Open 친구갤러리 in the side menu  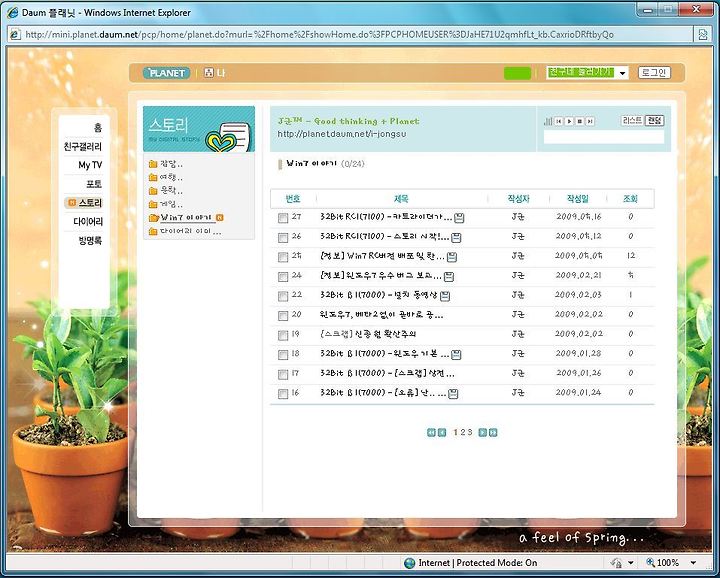click(x=83, y=146)
